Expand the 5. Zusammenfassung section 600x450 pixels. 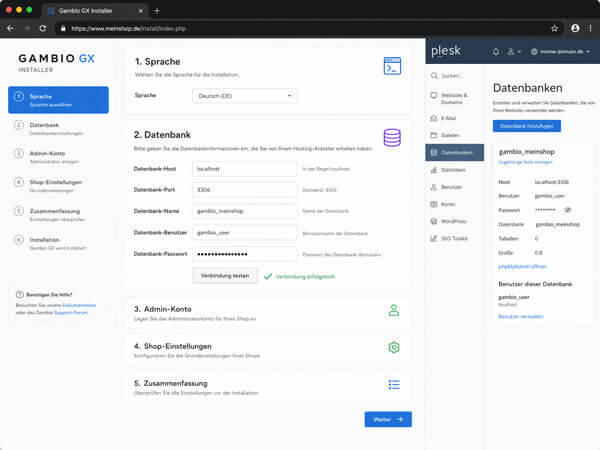(x=267, y=387)
